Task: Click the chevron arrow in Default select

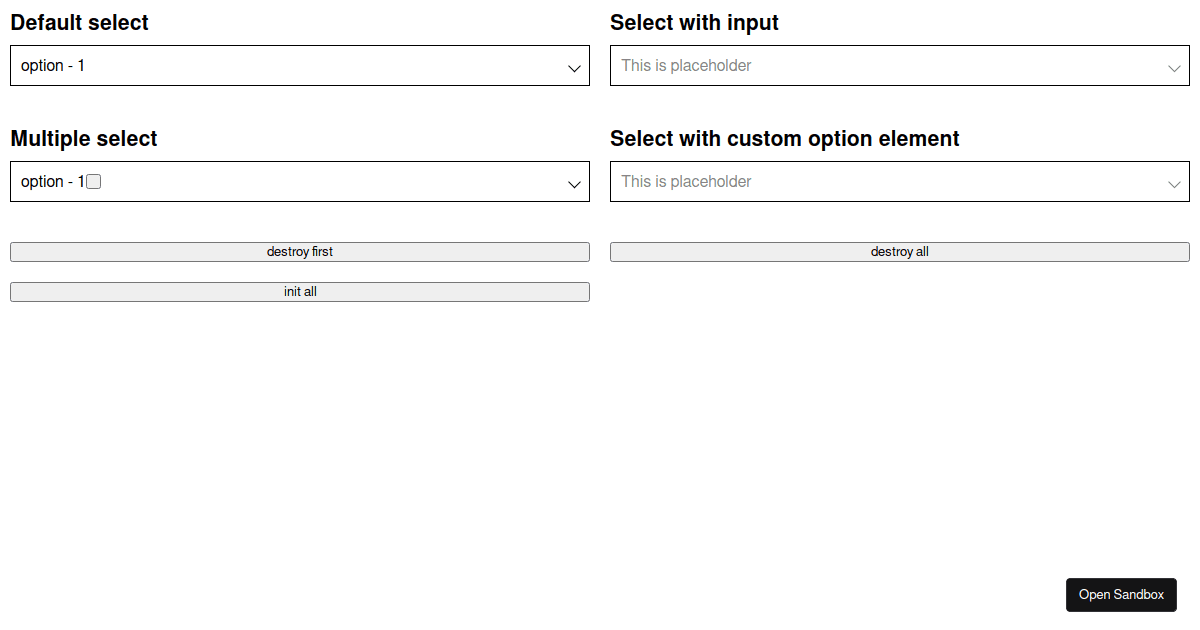Action: [574, 68]
